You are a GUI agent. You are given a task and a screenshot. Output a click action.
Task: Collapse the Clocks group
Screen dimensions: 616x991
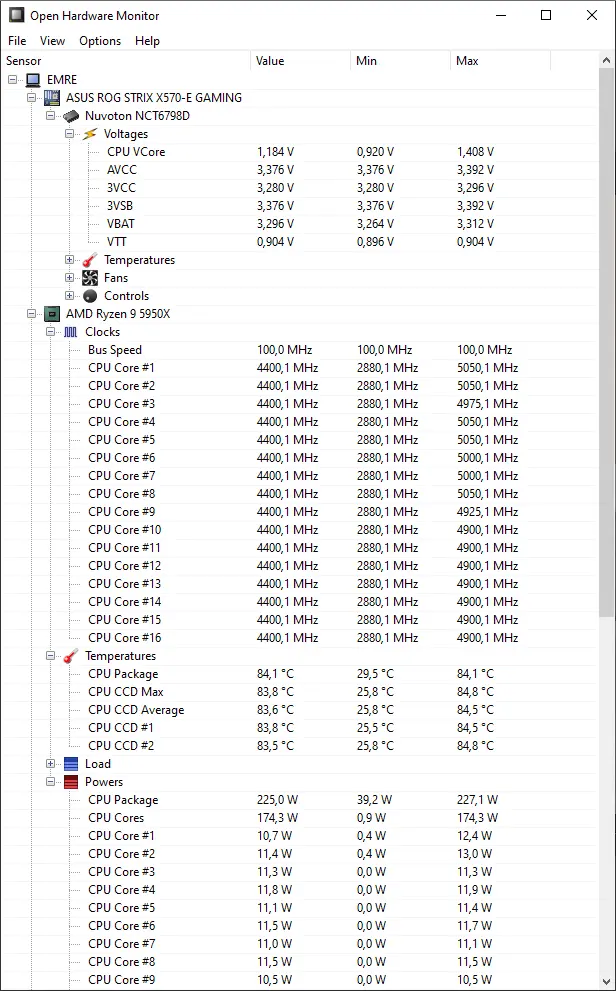pos(51,331)
